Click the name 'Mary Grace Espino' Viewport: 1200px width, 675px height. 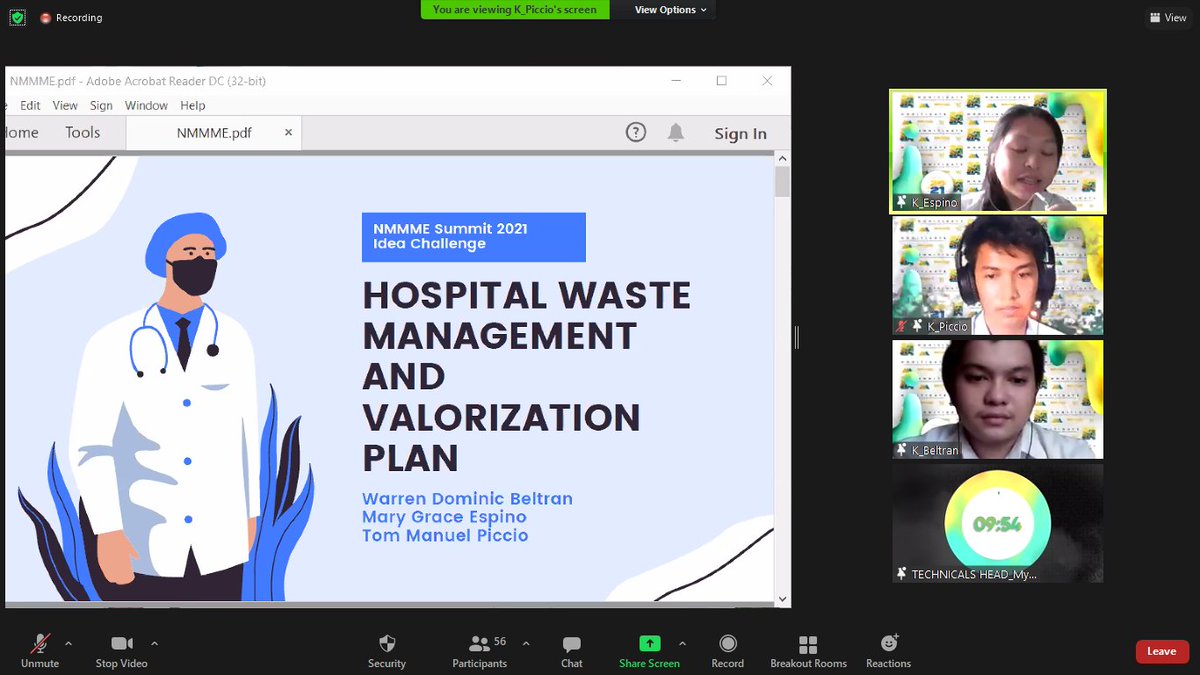coord(444,517)
